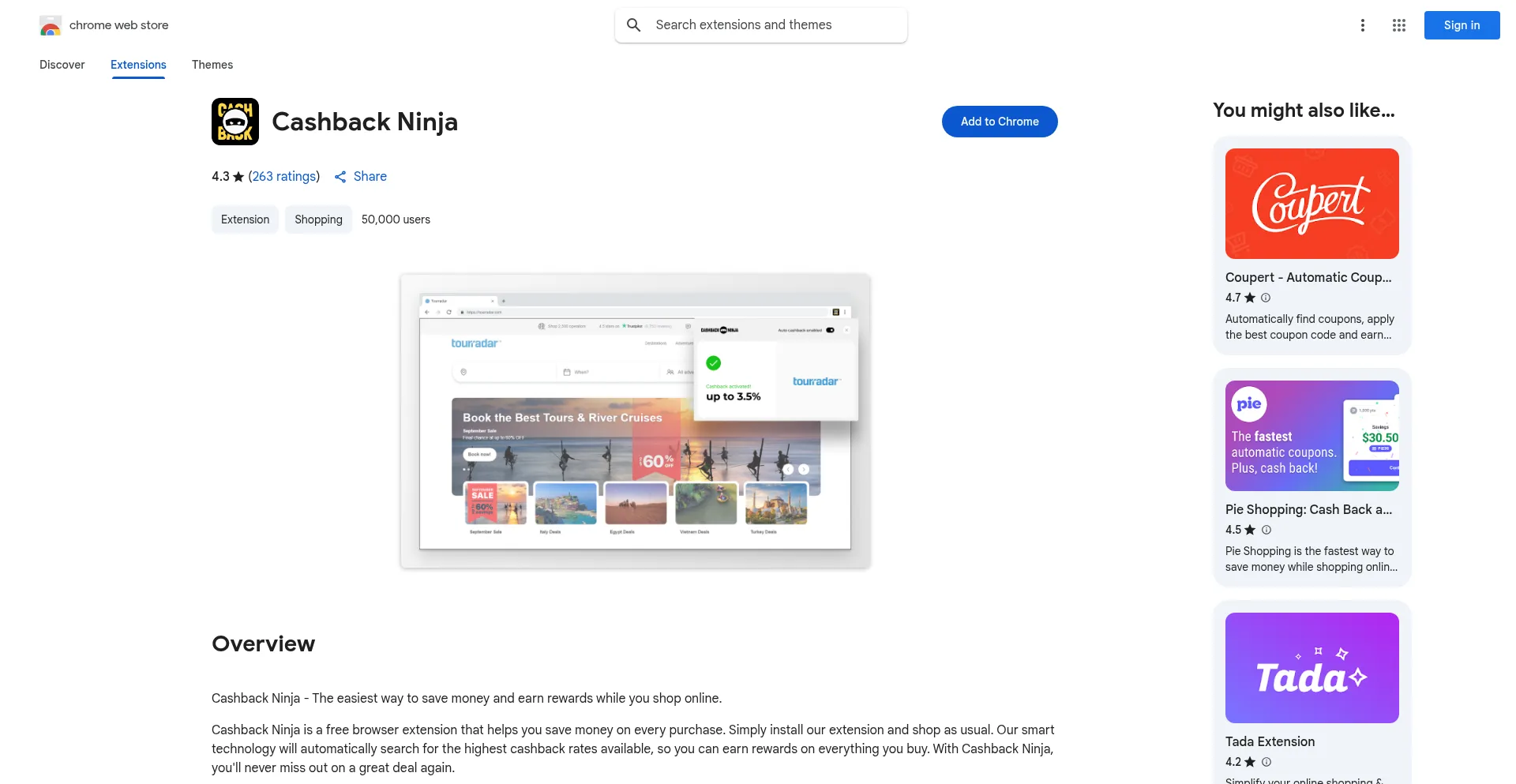Click the Cashback Ninja extension icon
Image resolution: width=1516 pixels, height=784 pixels.
[235, 122]
